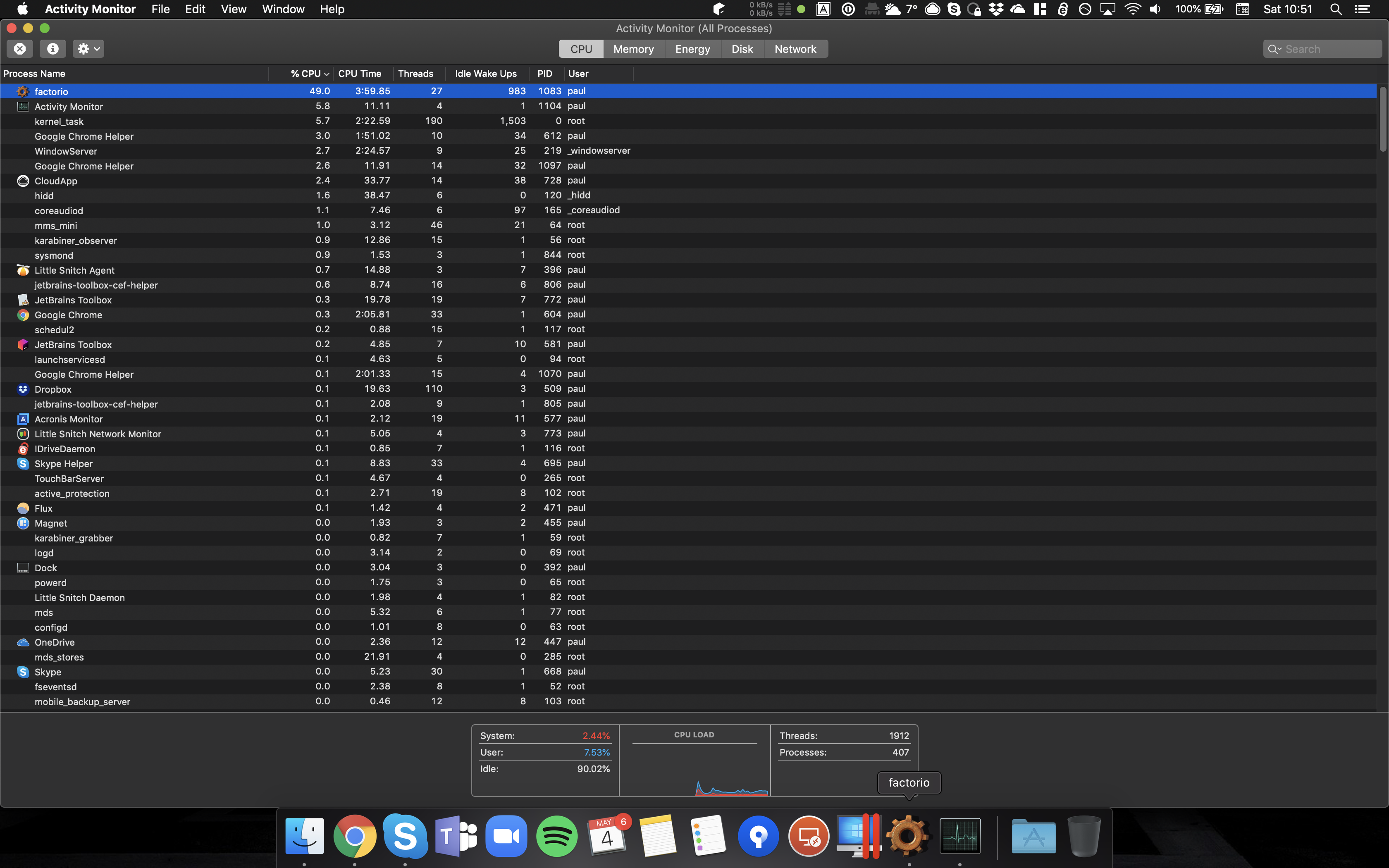Image resolution: width=1389 pixels, height=868 pixels.
Task: Select the Little Snitch Network Monitor icon
Action: pos(23,434)
